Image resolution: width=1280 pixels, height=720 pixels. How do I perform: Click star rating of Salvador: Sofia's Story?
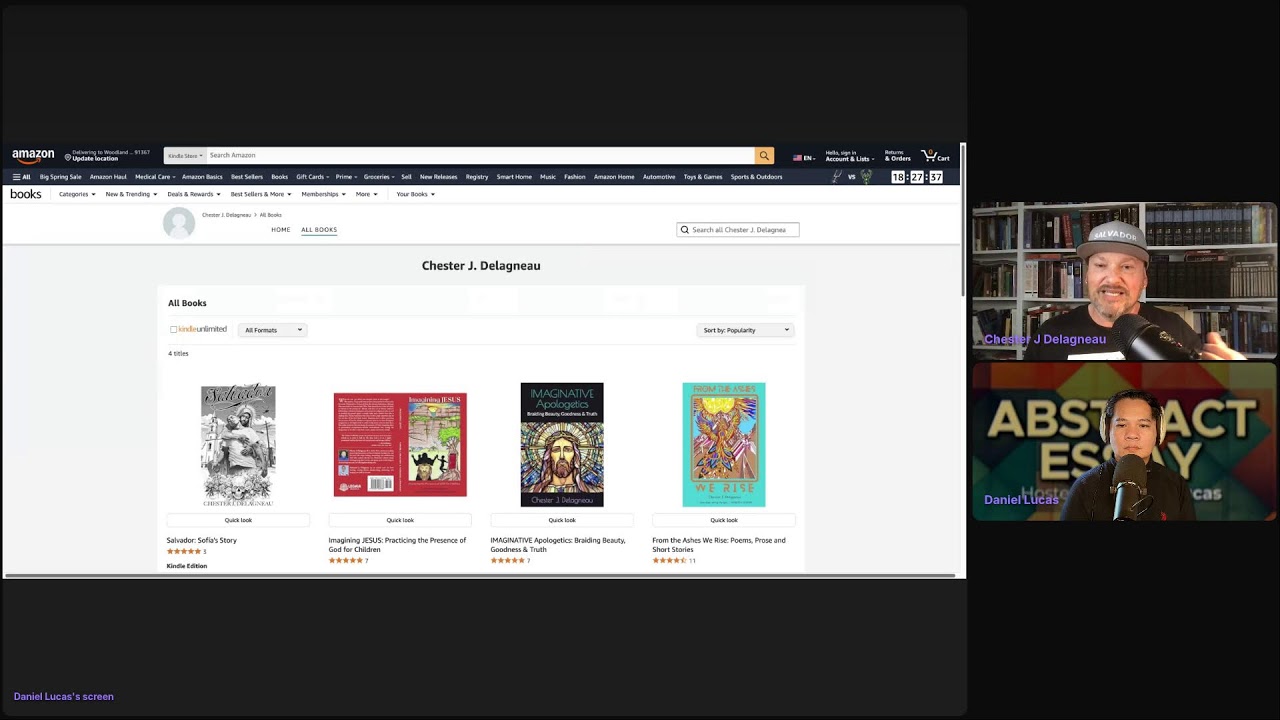(184, 552)
